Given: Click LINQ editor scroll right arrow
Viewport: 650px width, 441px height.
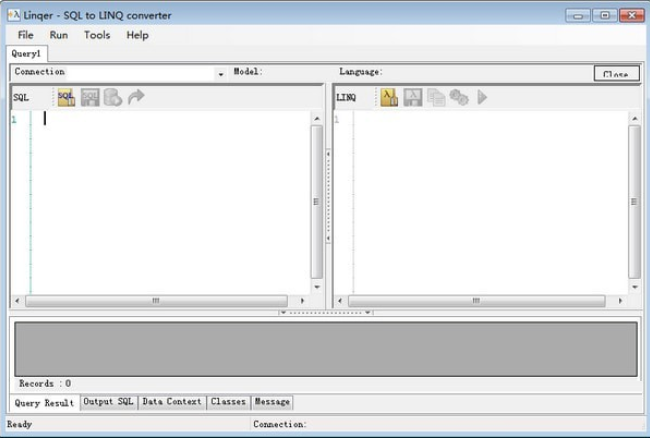Looking at the screenshot, I should tap(620, 301).
